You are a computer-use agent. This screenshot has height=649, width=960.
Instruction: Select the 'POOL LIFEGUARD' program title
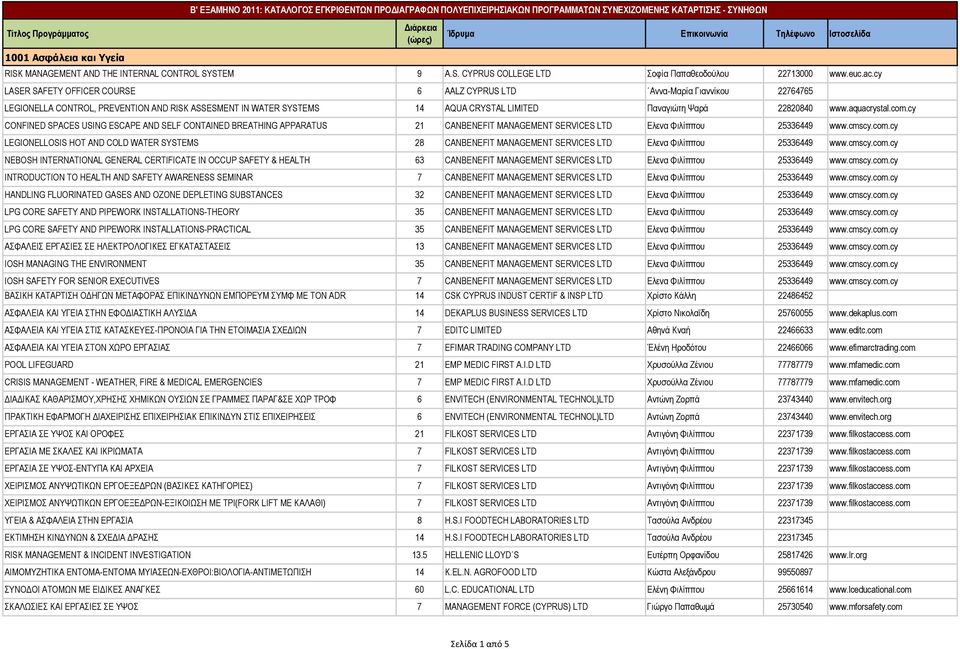39,365
